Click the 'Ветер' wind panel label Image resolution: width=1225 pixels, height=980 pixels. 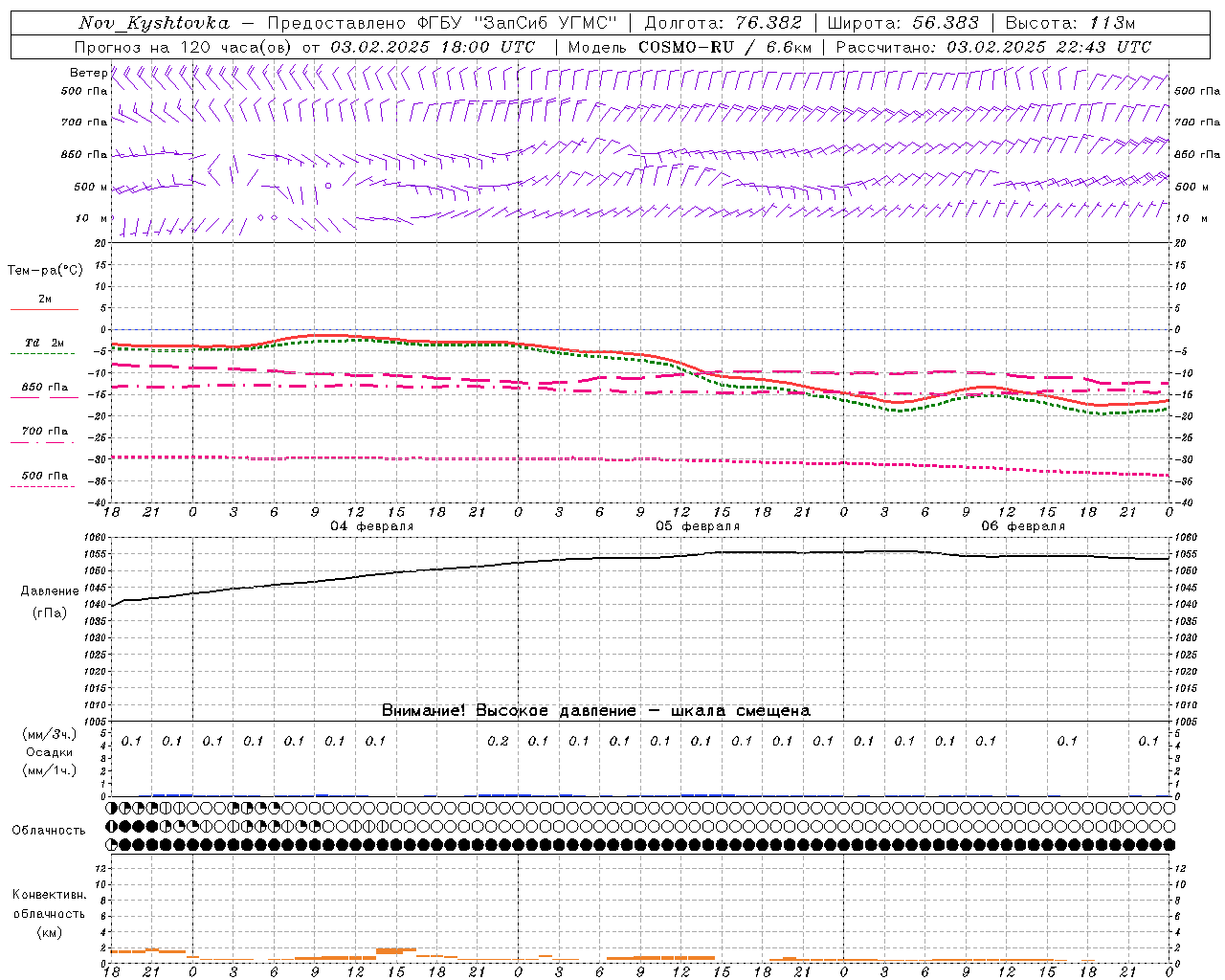coord(88,73)
